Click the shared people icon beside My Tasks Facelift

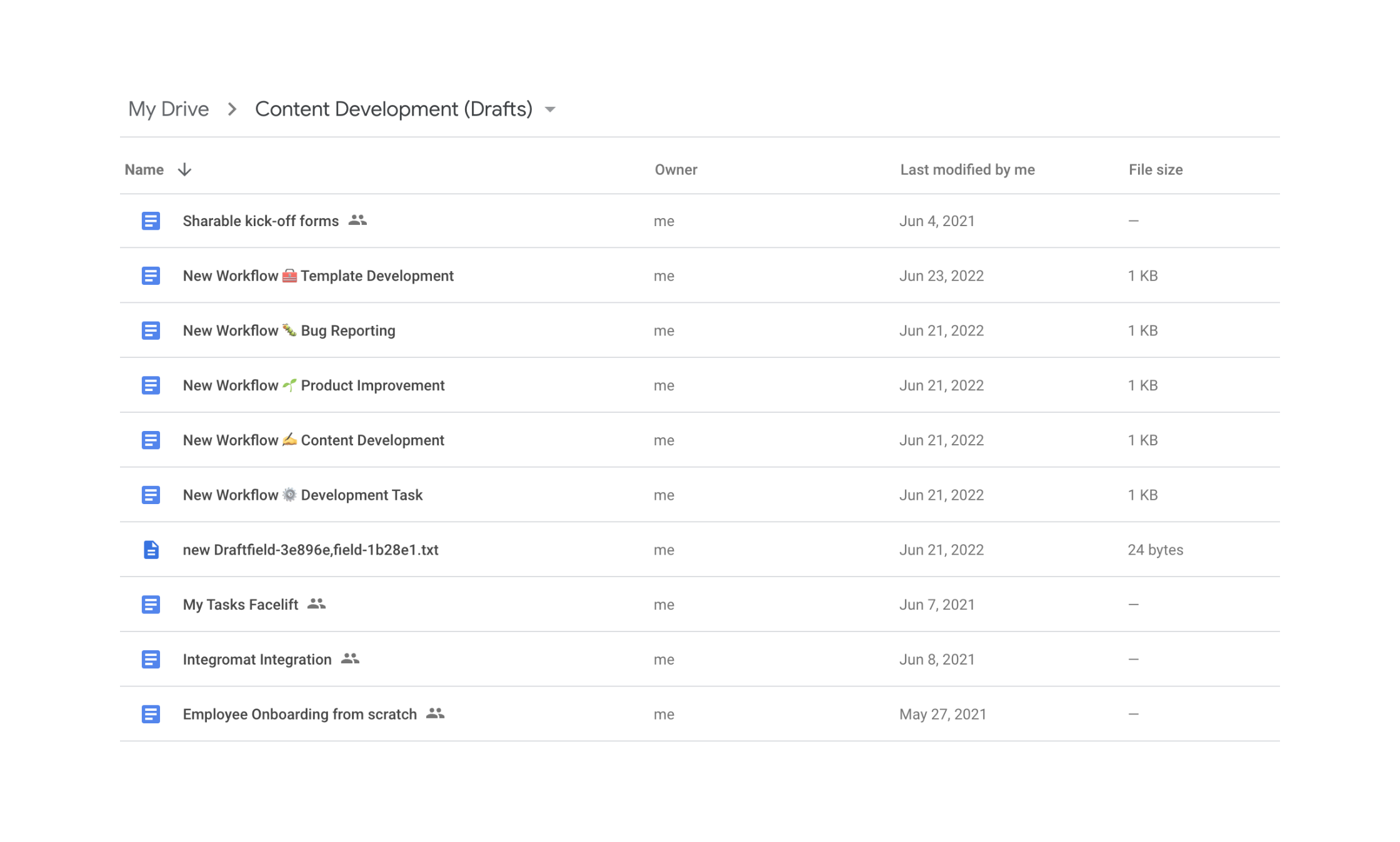317,603
